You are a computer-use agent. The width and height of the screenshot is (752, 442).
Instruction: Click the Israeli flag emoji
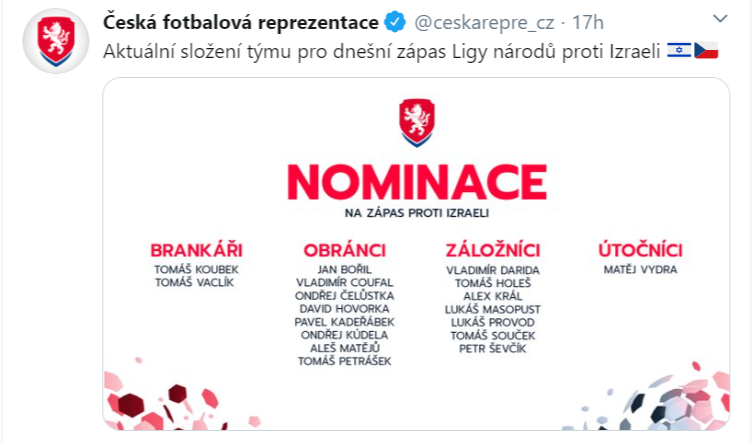[x=678, y=49]
